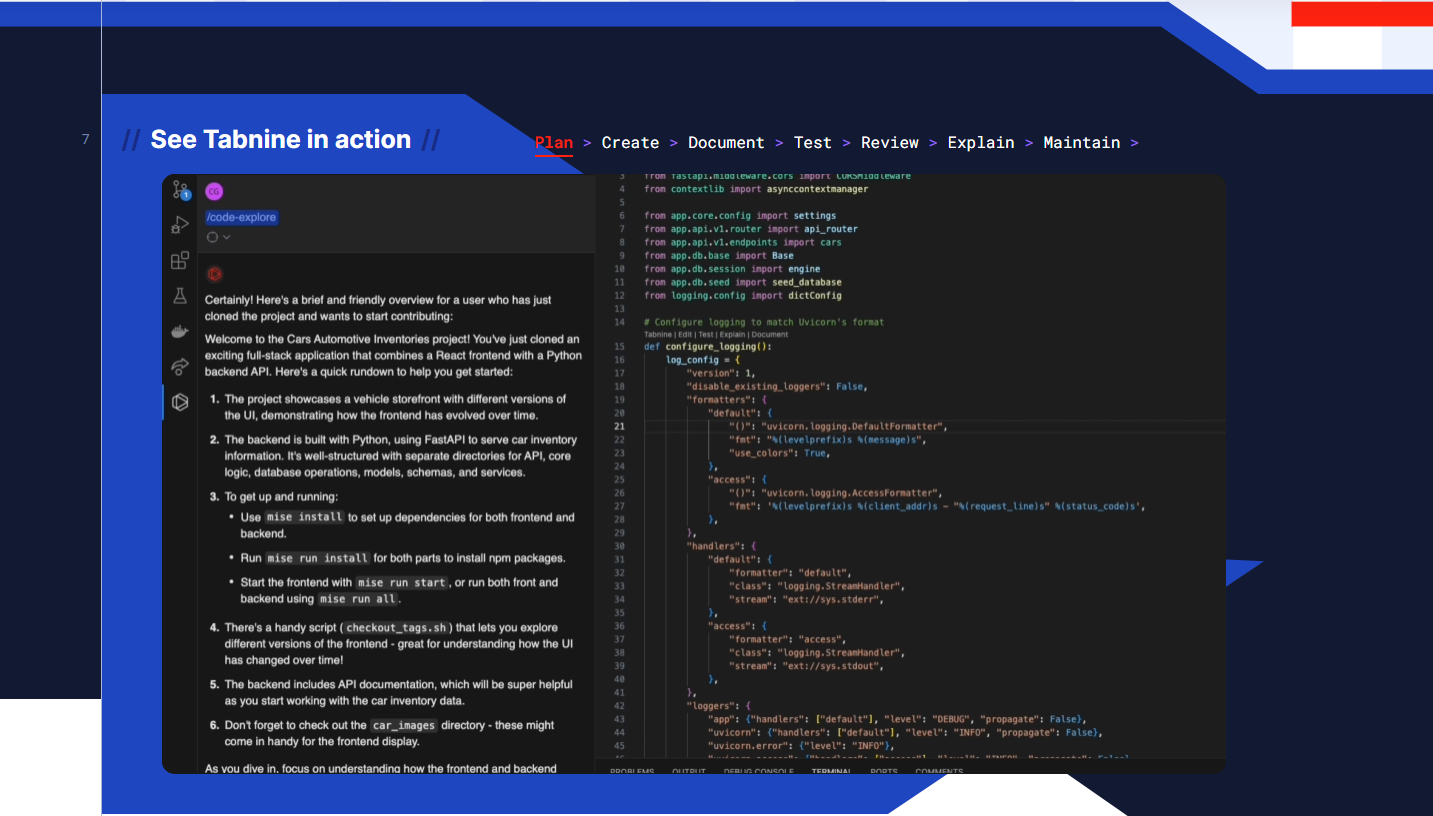
Task: Switch to the Explain tab
Action: 981,143
